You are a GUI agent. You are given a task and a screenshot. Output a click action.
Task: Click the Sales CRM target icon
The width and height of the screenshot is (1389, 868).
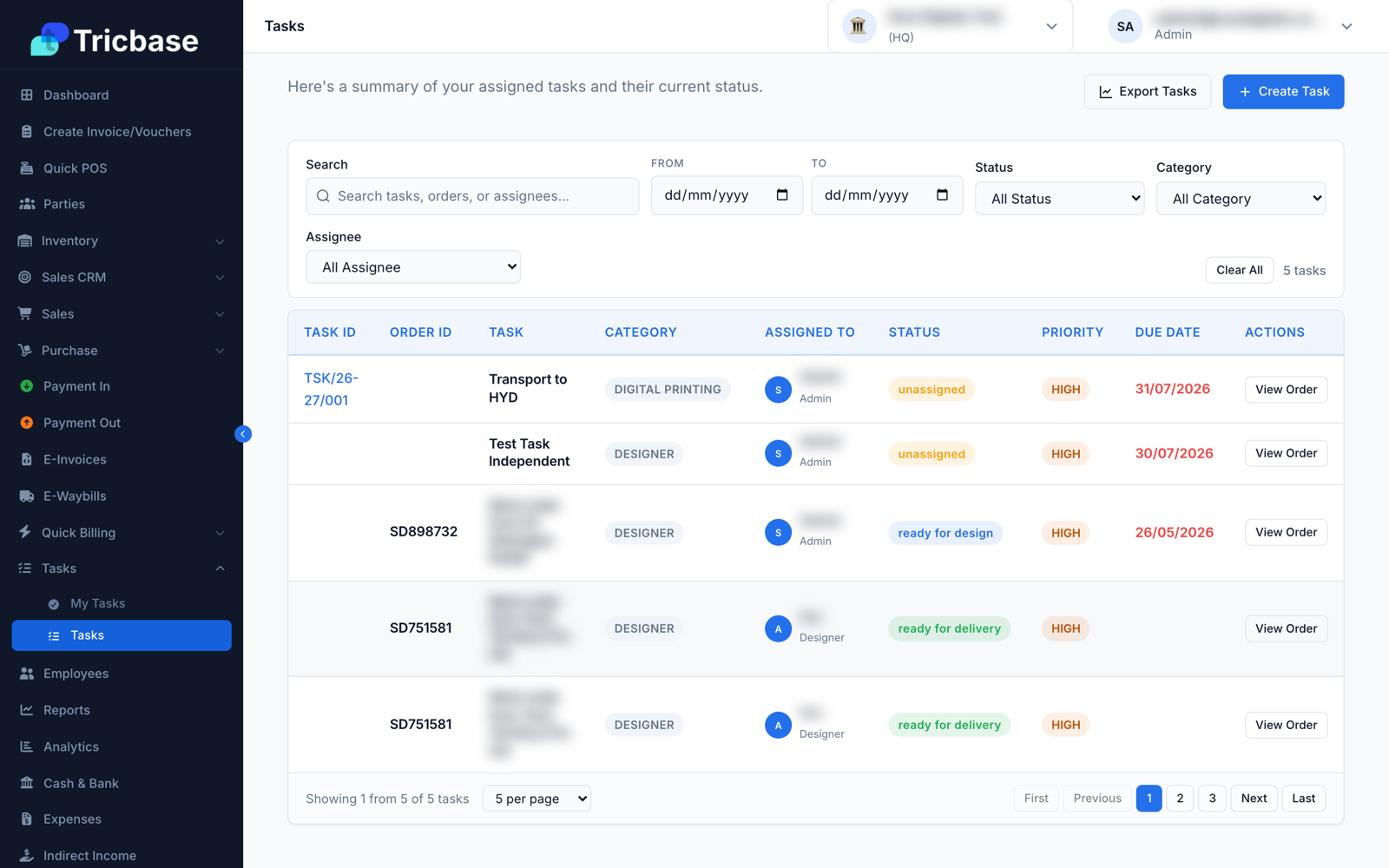pyautogui.click(x=25, y=277)
